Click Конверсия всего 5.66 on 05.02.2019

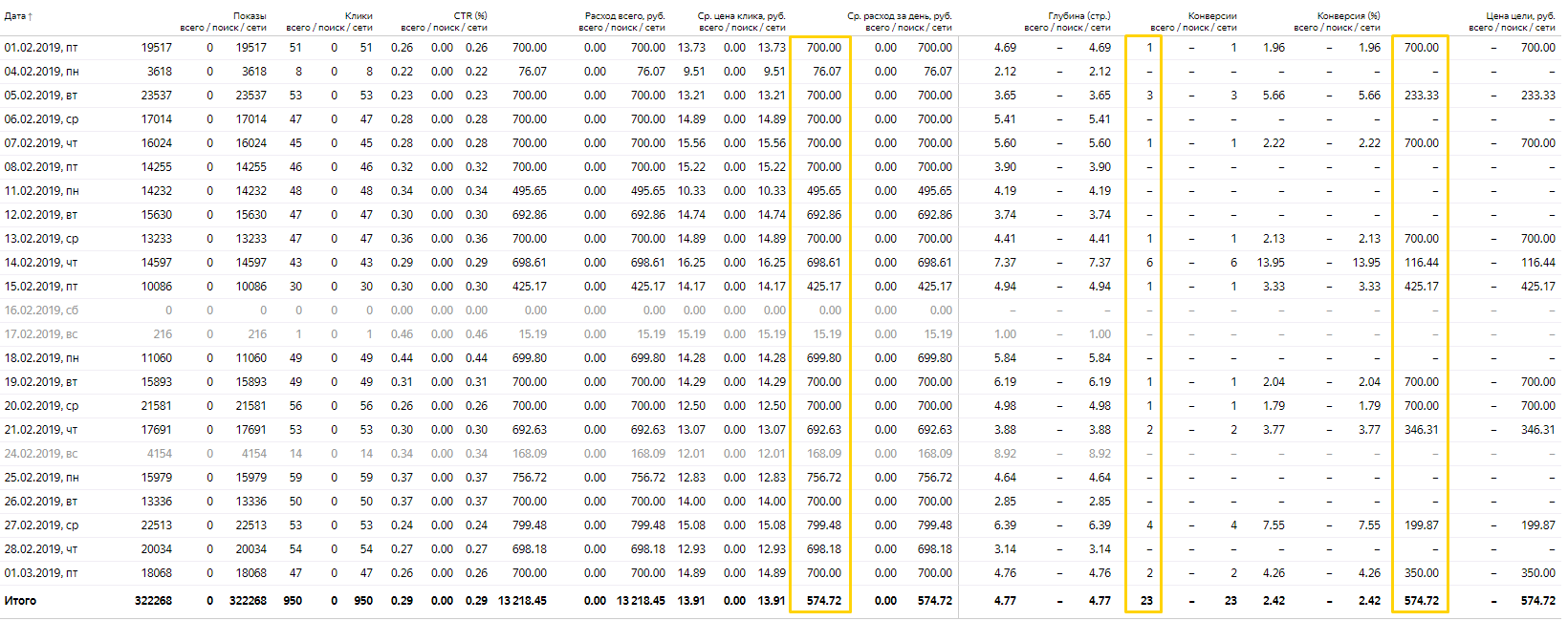(1274, 96)
